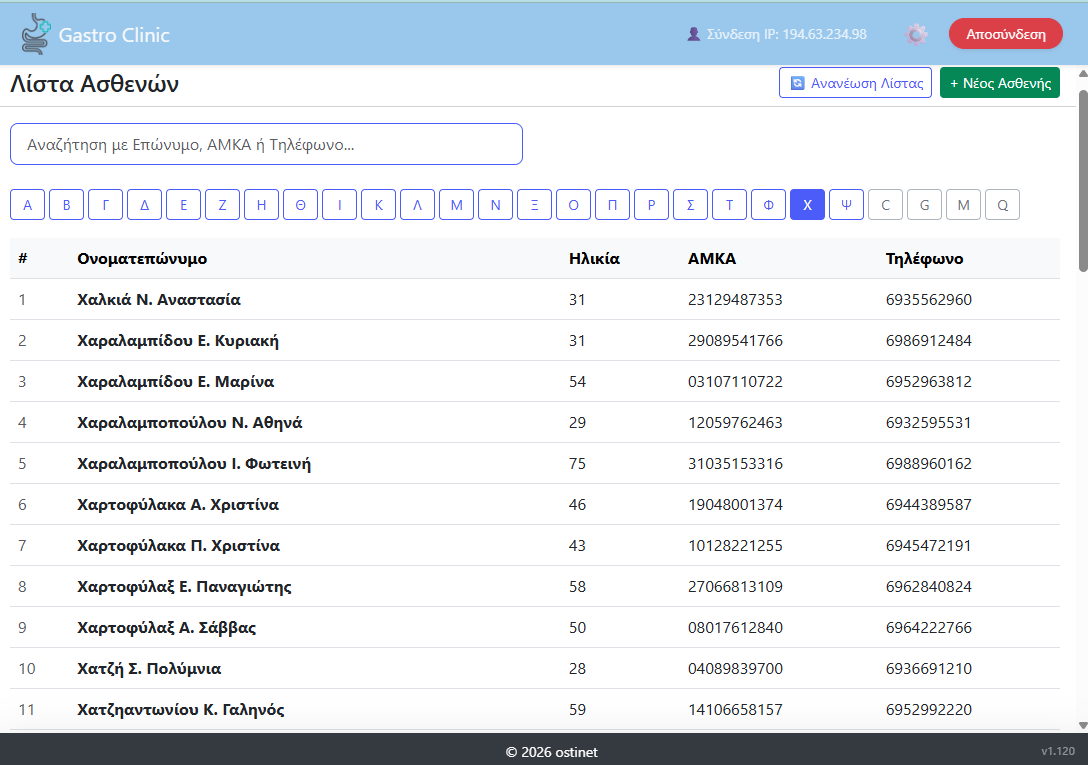Filter patients by letter Π
Viewport: 1088px width, 765px height.
[x=612, y=205]
